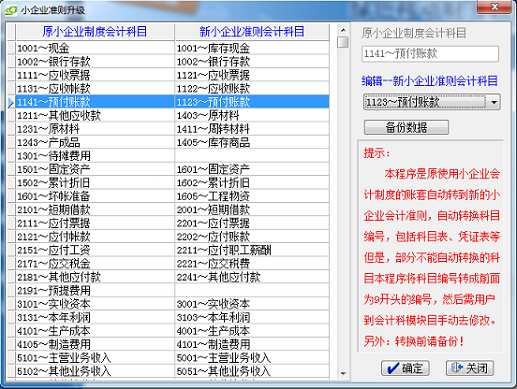This screenshot has width=517, height=389.
Task: Select row 1002~银行存款 in left column
Action: tap(95, 61)
